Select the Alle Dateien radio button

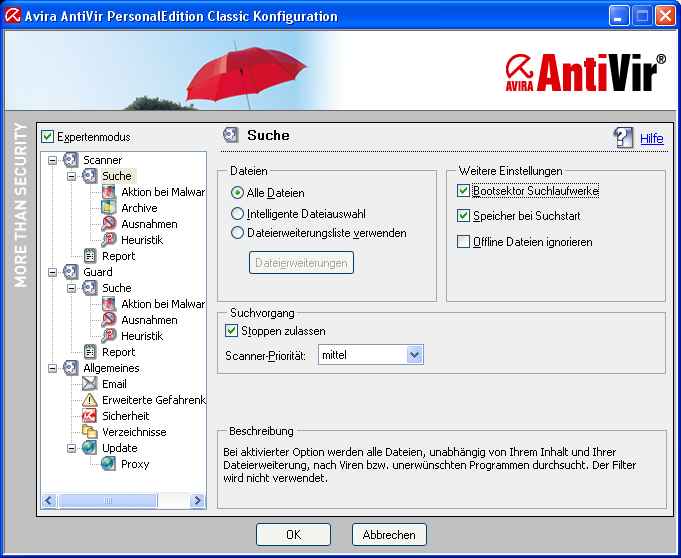point(237,192)
